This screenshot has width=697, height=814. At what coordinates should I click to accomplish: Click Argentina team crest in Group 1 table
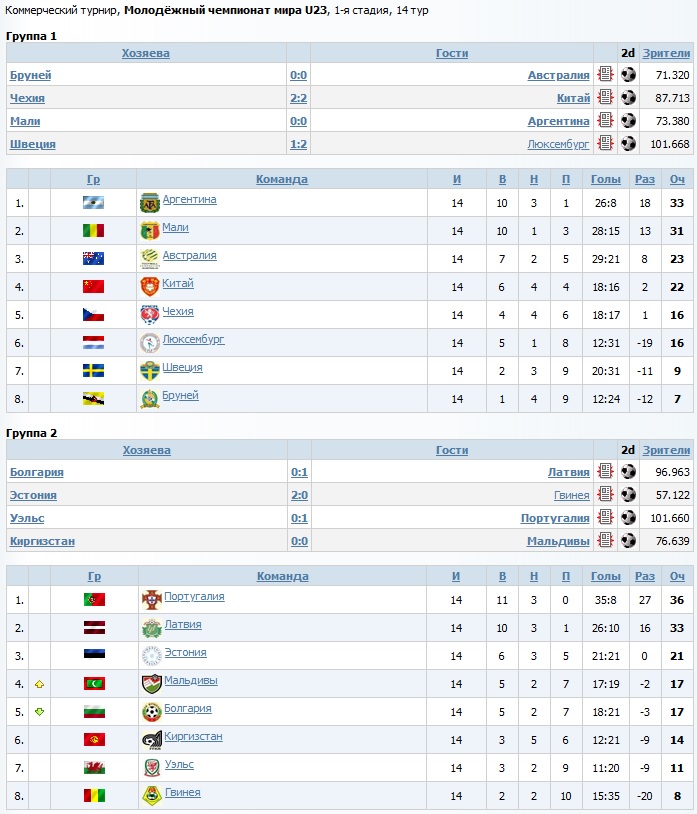[x=150, y=203]
